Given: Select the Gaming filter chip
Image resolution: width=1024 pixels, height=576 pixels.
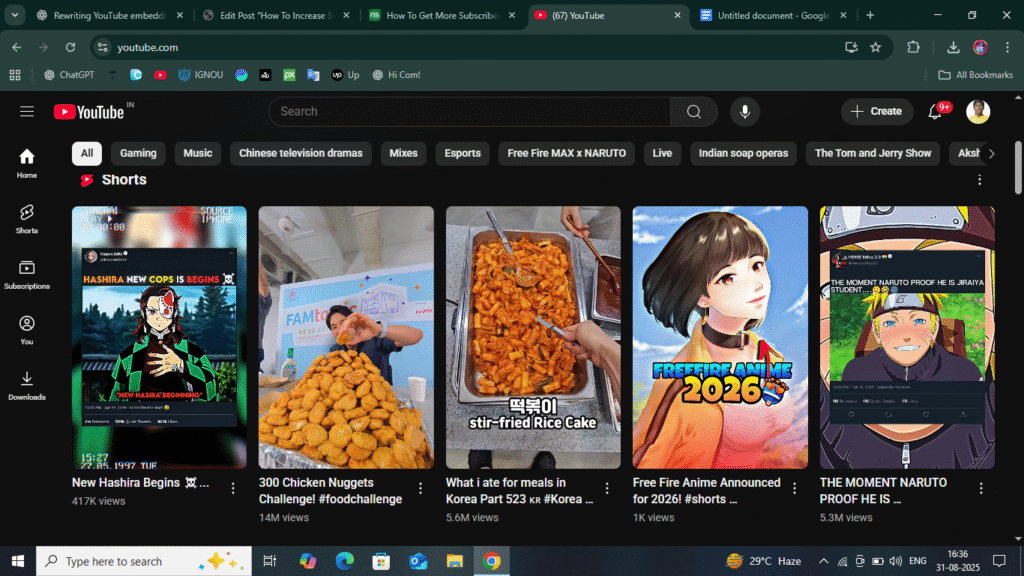Looking at the screenshot, I should (138, 153).
